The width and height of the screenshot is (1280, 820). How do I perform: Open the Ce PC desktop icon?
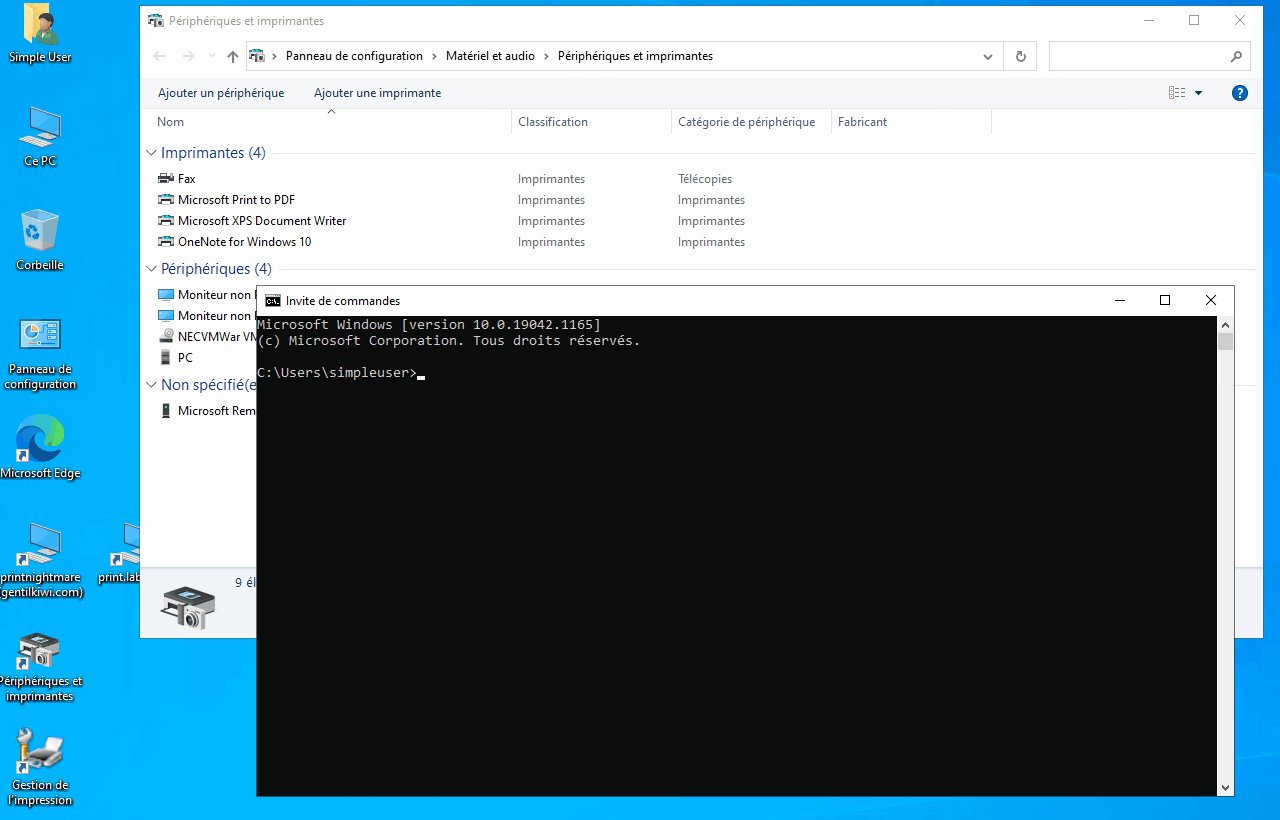(x=40, y=137)
